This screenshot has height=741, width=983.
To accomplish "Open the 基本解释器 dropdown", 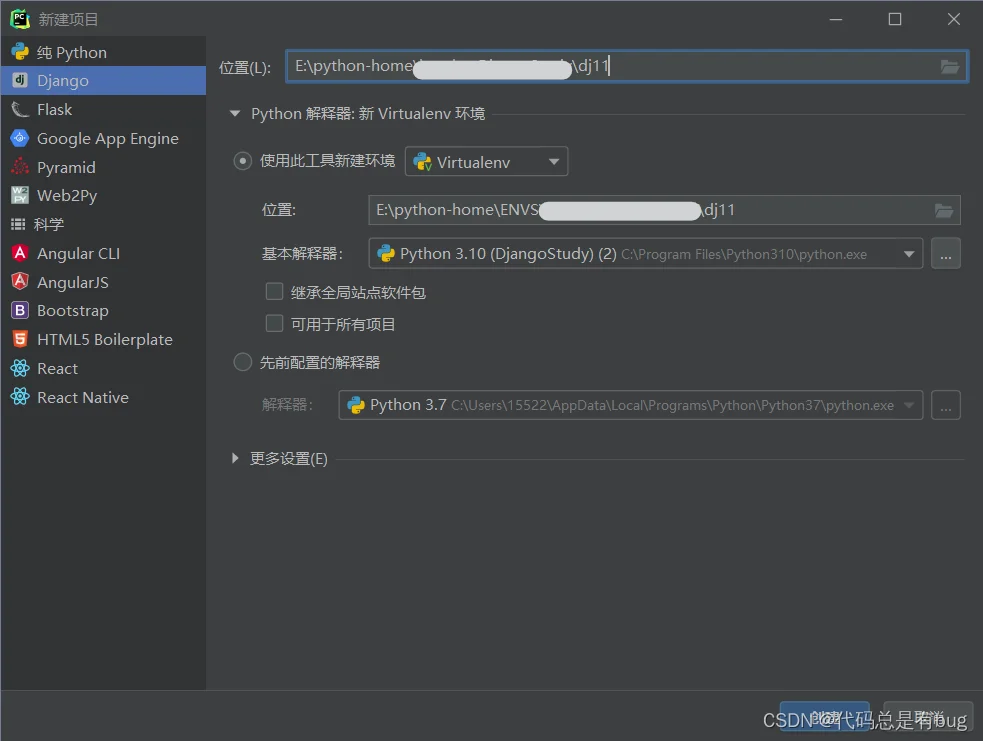I will [x=646, y=254].
